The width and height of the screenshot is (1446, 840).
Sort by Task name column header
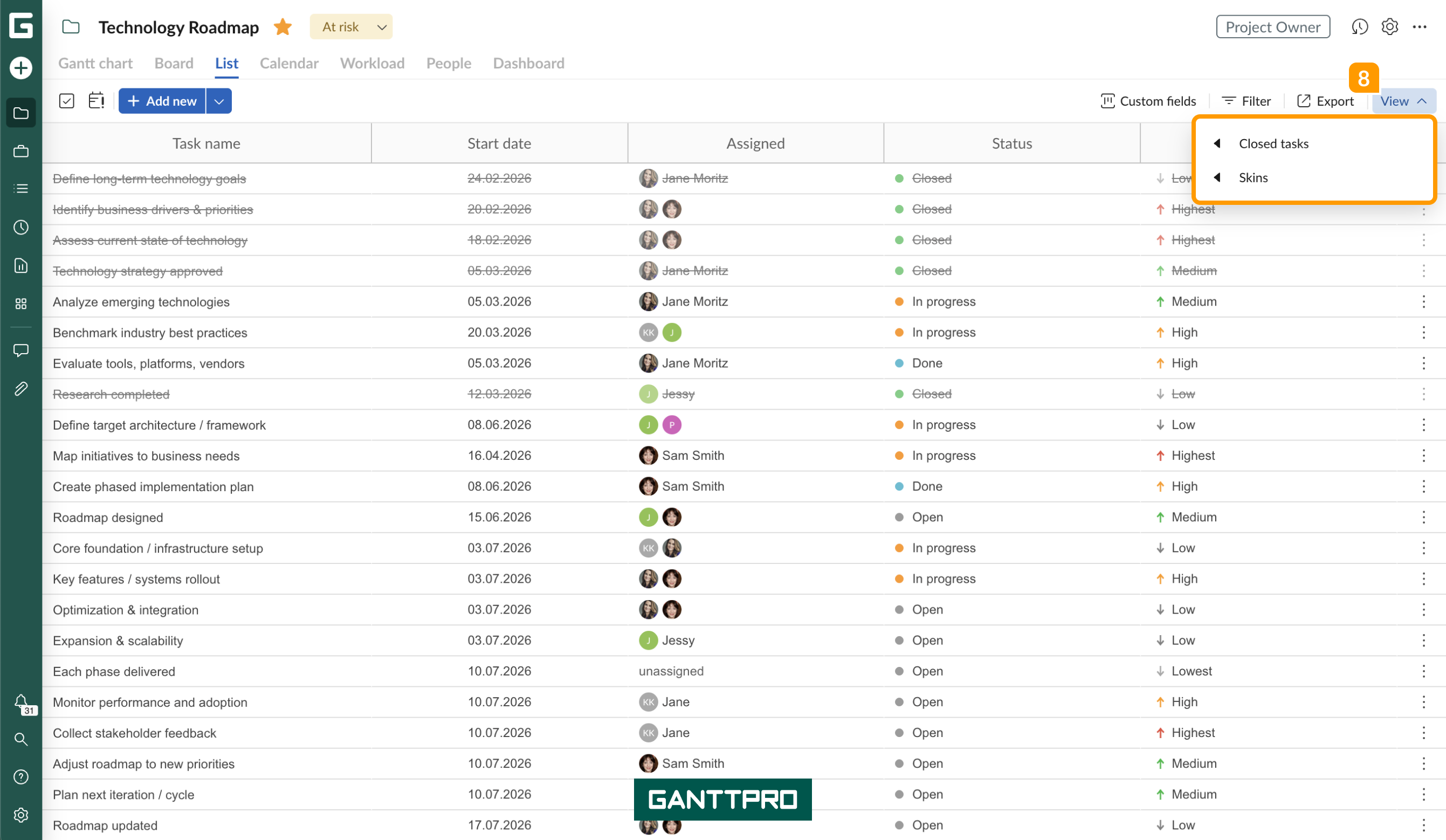click(x=206, y=143)
